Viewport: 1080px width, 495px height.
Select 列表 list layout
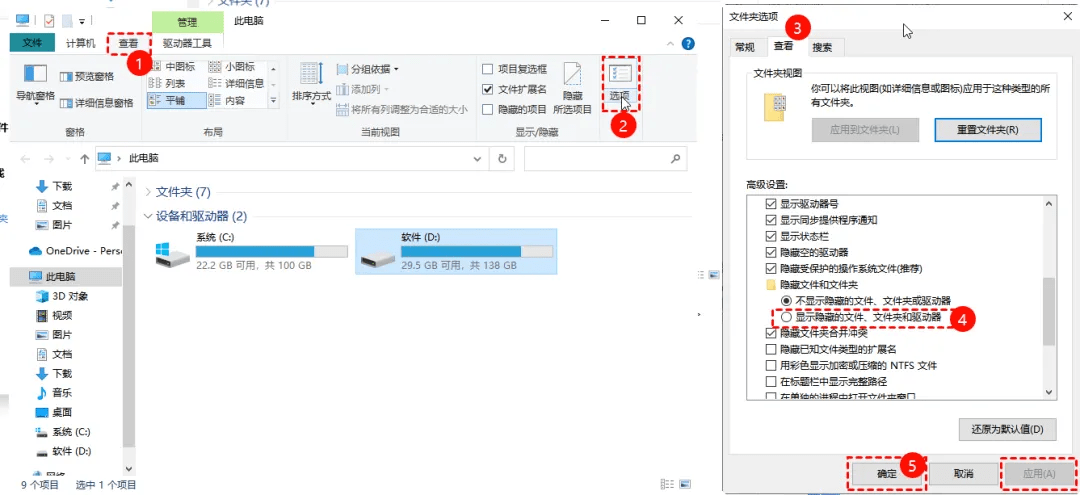168,83
